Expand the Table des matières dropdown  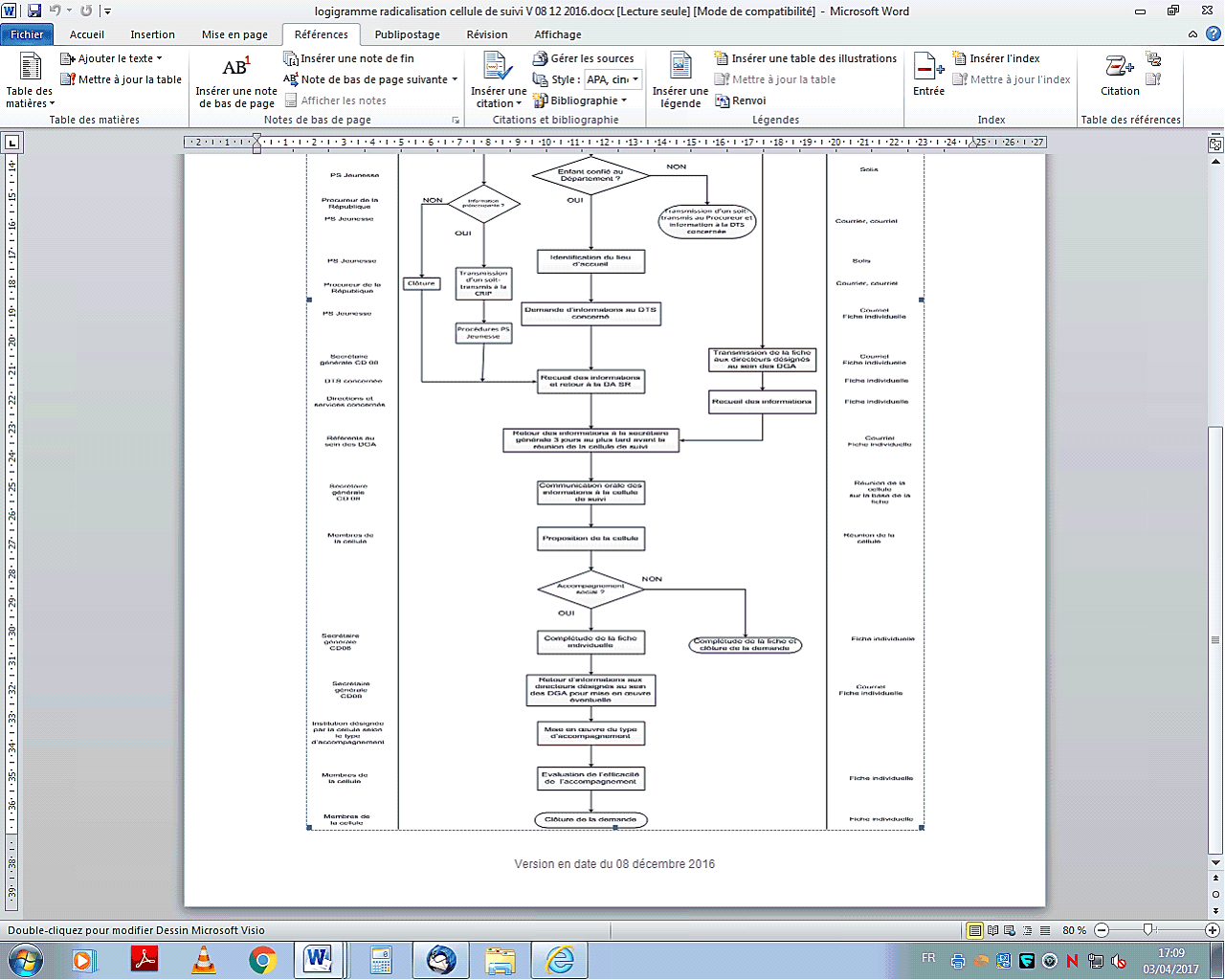31,98
